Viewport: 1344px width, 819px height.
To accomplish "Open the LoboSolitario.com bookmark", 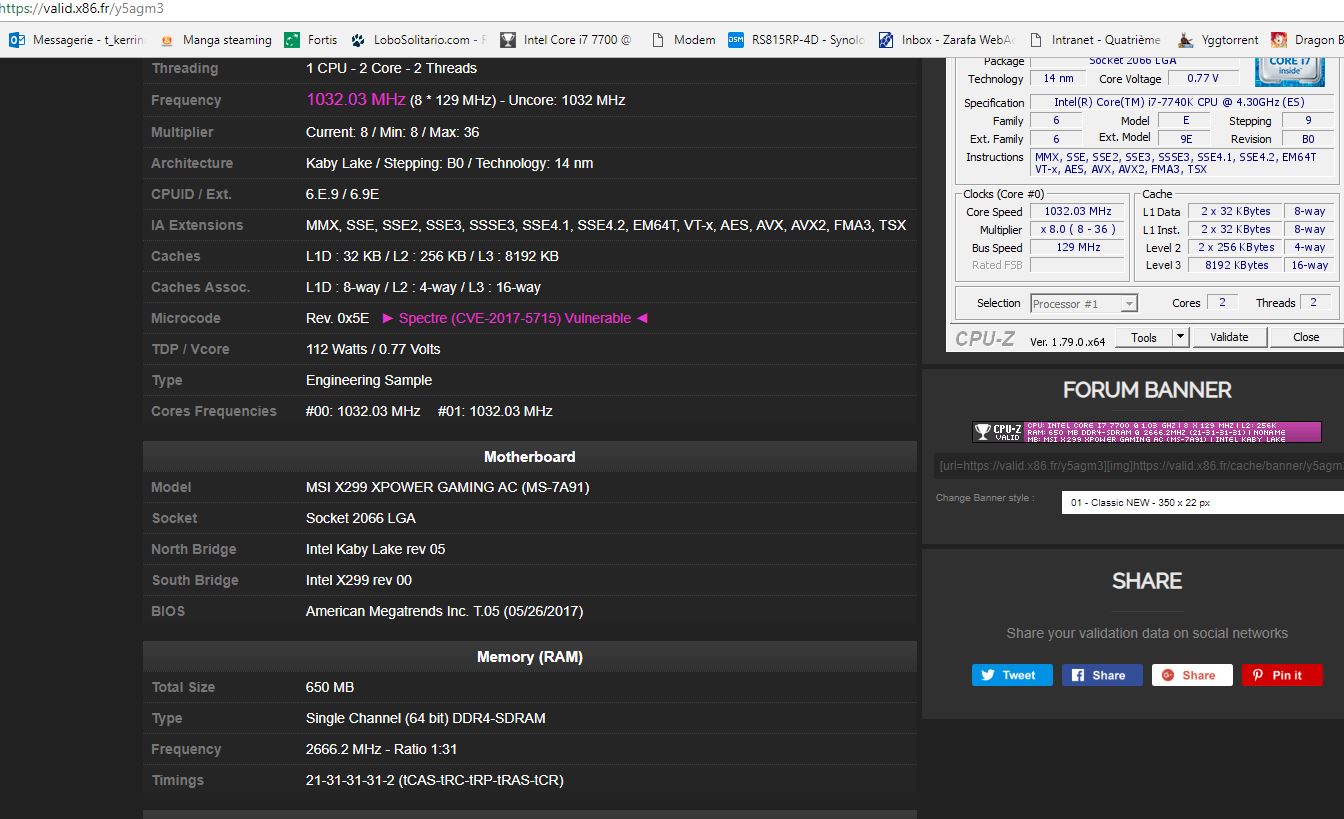I will tap(418, 40).
